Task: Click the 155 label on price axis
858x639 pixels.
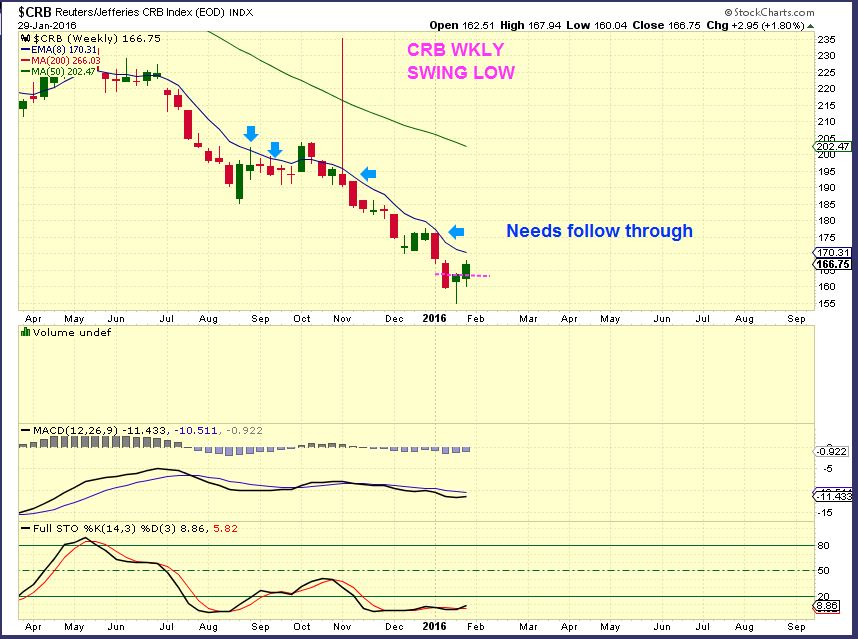Action: 826,303
